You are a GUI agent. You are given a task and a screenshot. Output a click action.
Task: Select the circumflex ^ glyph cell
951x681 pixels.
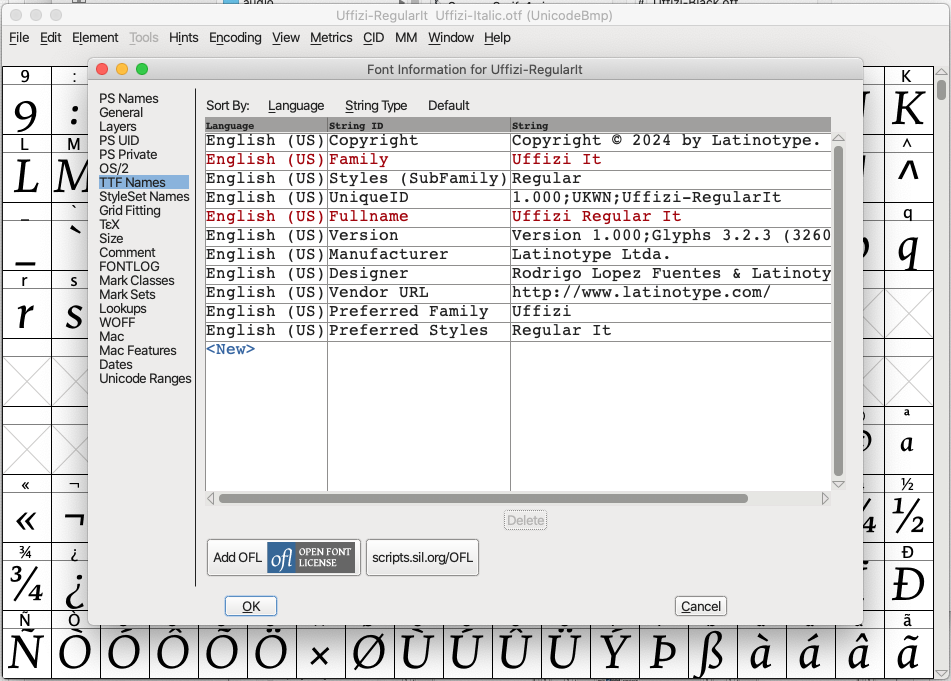[908, 177]
